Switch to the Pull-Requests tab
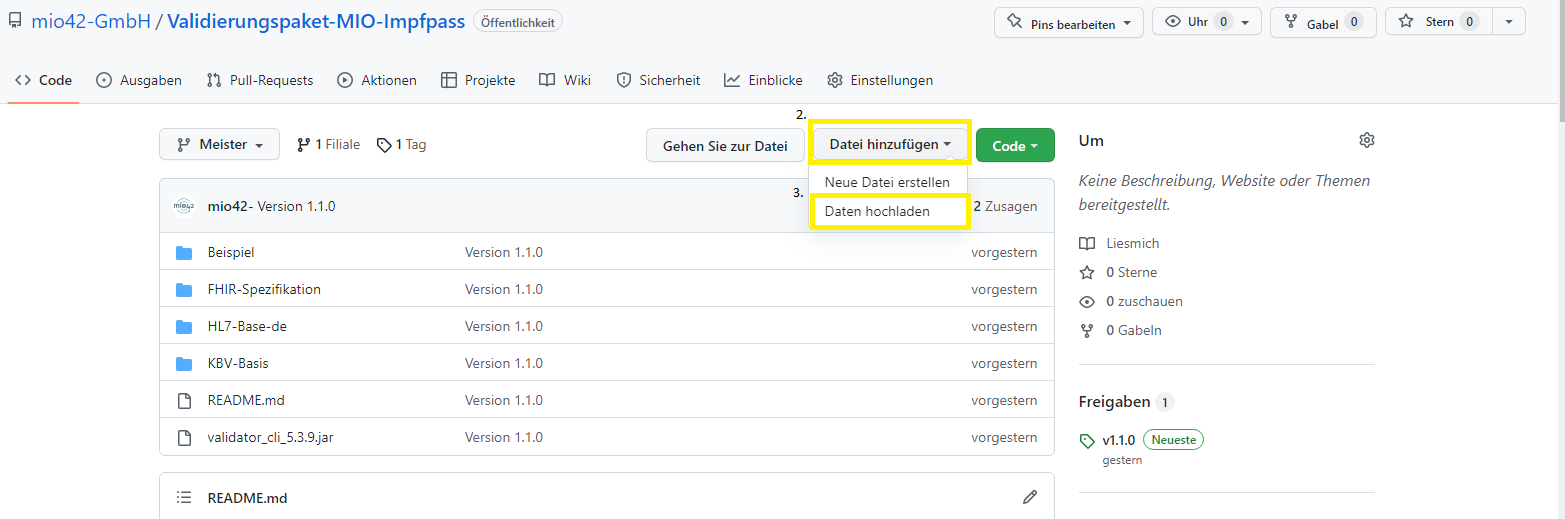Screen dimensions: 1565x519 pyautogui.click(x=260, y=80)
